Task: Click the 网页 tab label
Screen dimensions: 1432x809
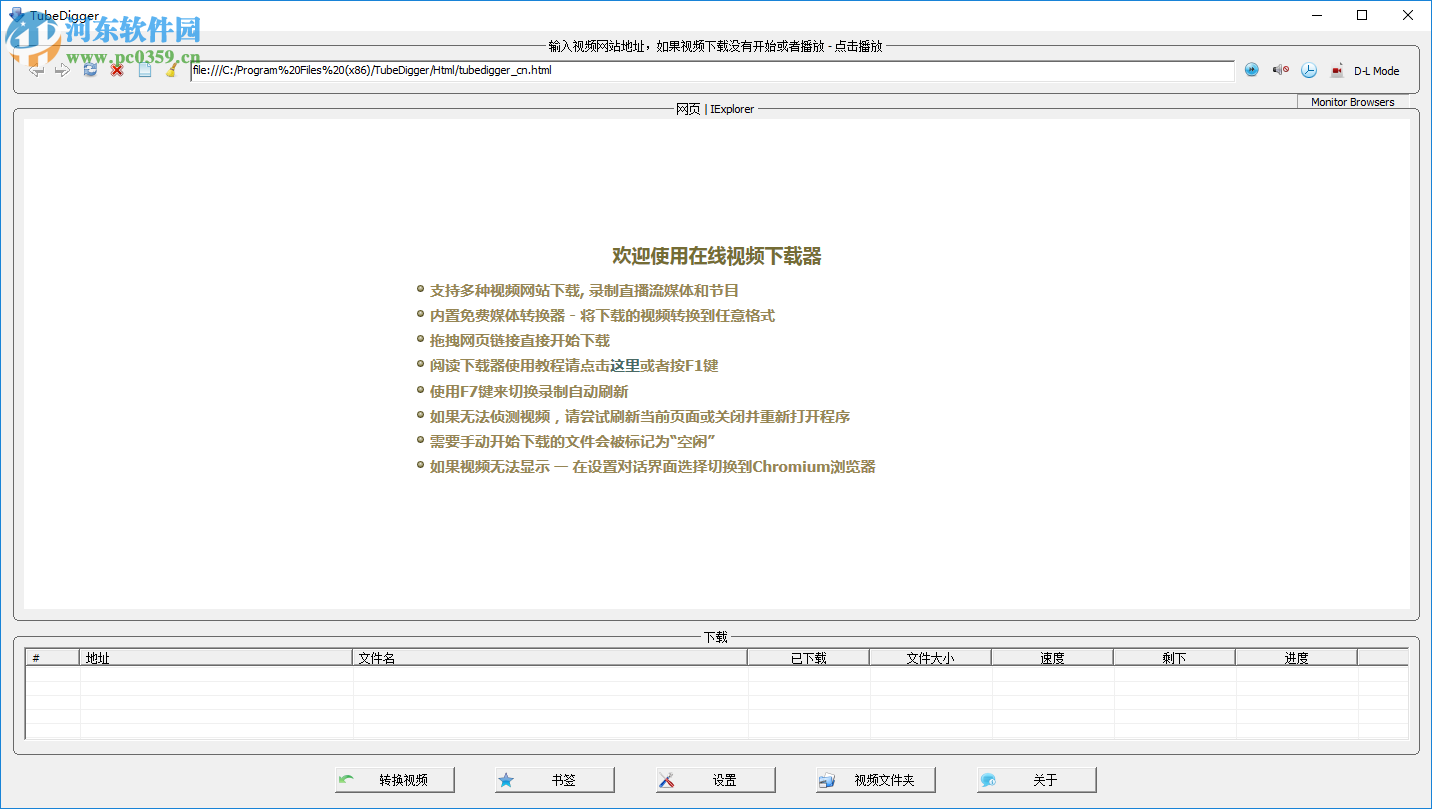Action: pyautogui.click(x=686, y=109)
